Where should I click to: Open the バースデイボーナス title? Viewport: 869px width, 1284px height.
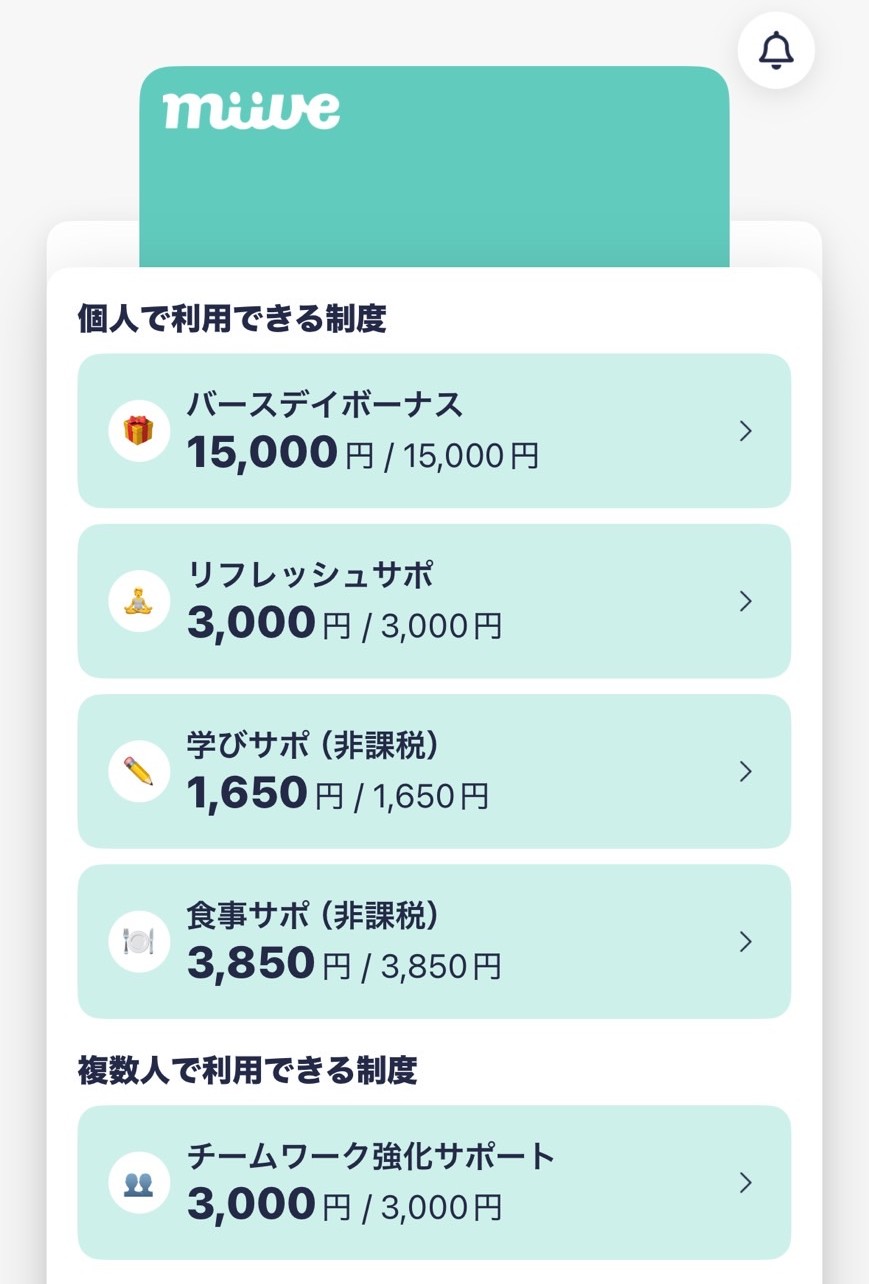(325, 405)
